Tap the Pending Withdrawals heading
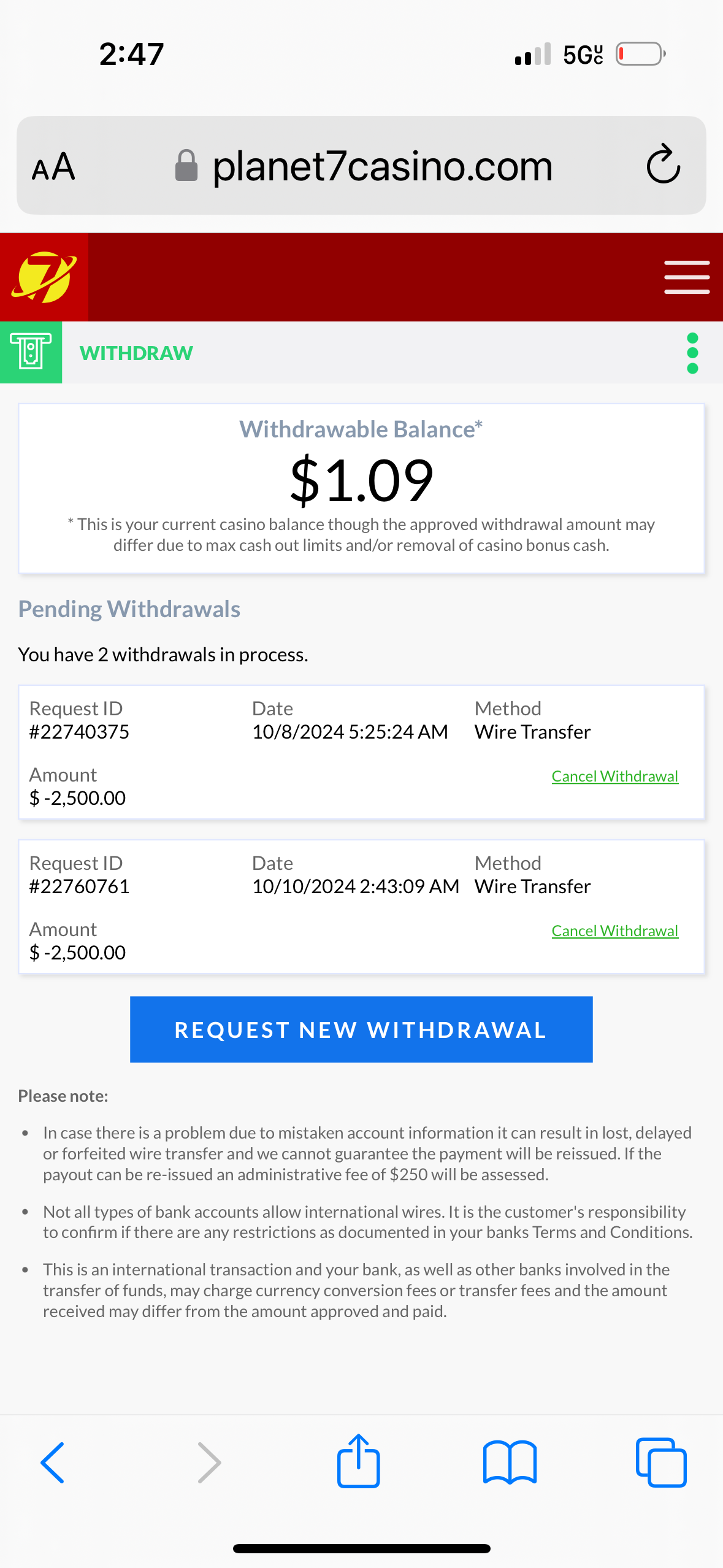Screen dimensions: 723x1568 click(129, 609)
